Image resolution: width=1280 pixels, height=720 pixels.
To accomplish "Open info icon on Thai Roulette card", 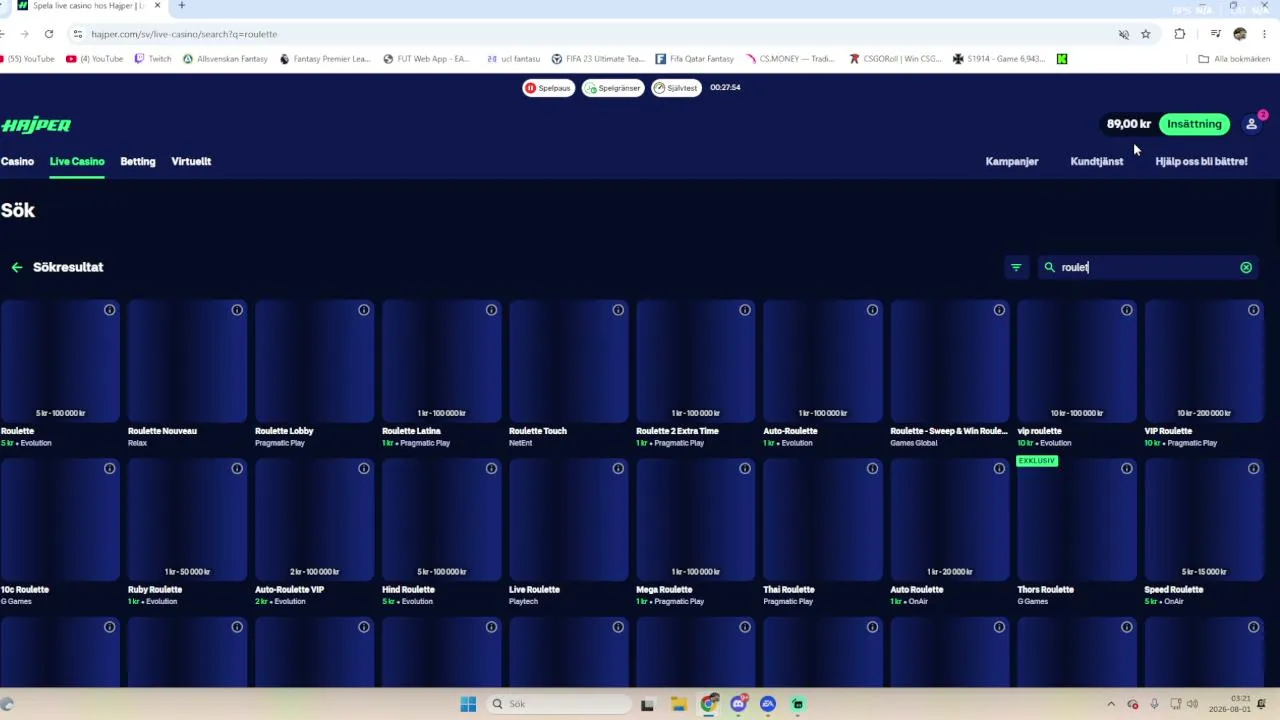I will pyautogui.click(x=872, y=468).
